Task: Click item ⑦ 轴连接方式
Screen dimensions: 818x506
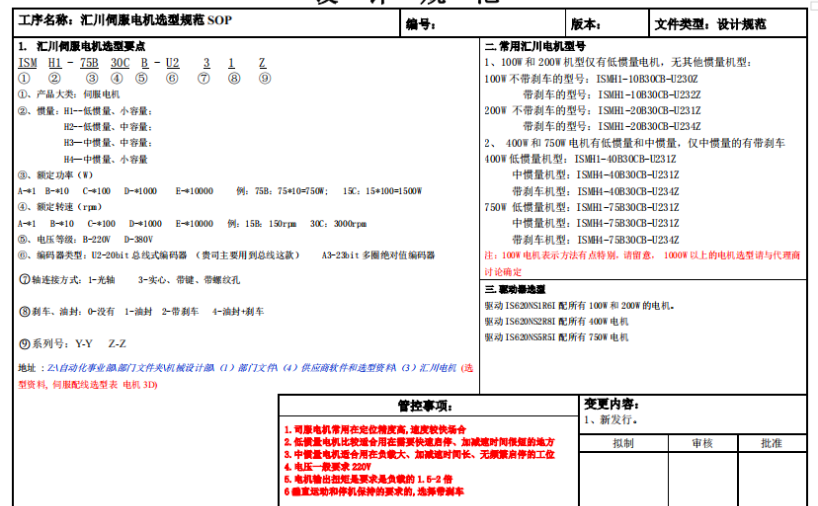Action: coord(100,280)
